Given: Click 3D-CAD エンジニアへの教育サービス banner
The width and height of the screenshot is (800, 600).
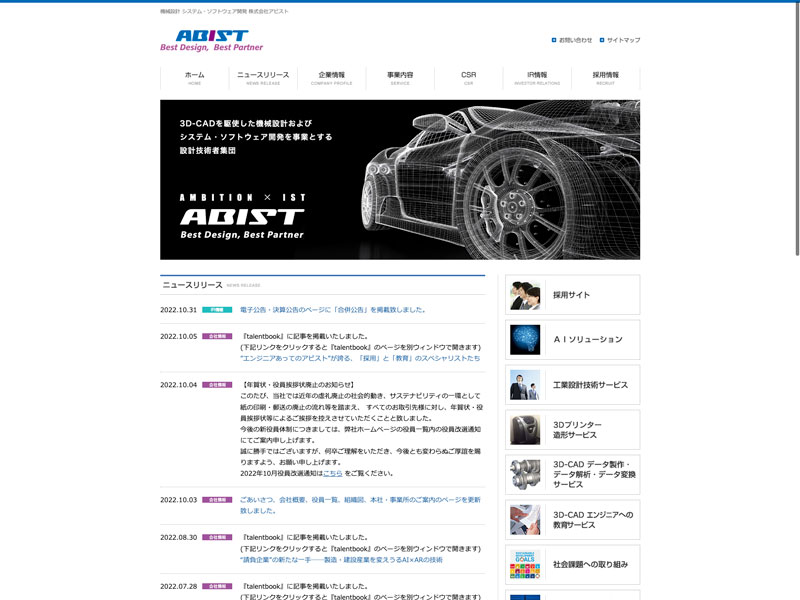Looking at the screenshot, I should 525,520.
